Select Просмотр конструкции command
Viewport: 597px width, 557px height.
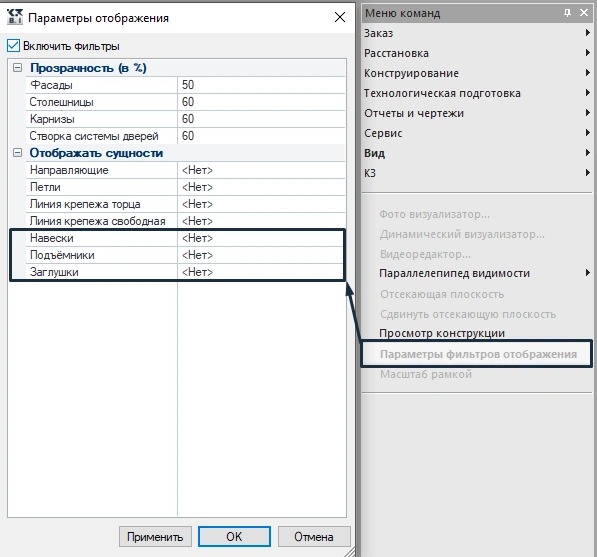point(442,333)
